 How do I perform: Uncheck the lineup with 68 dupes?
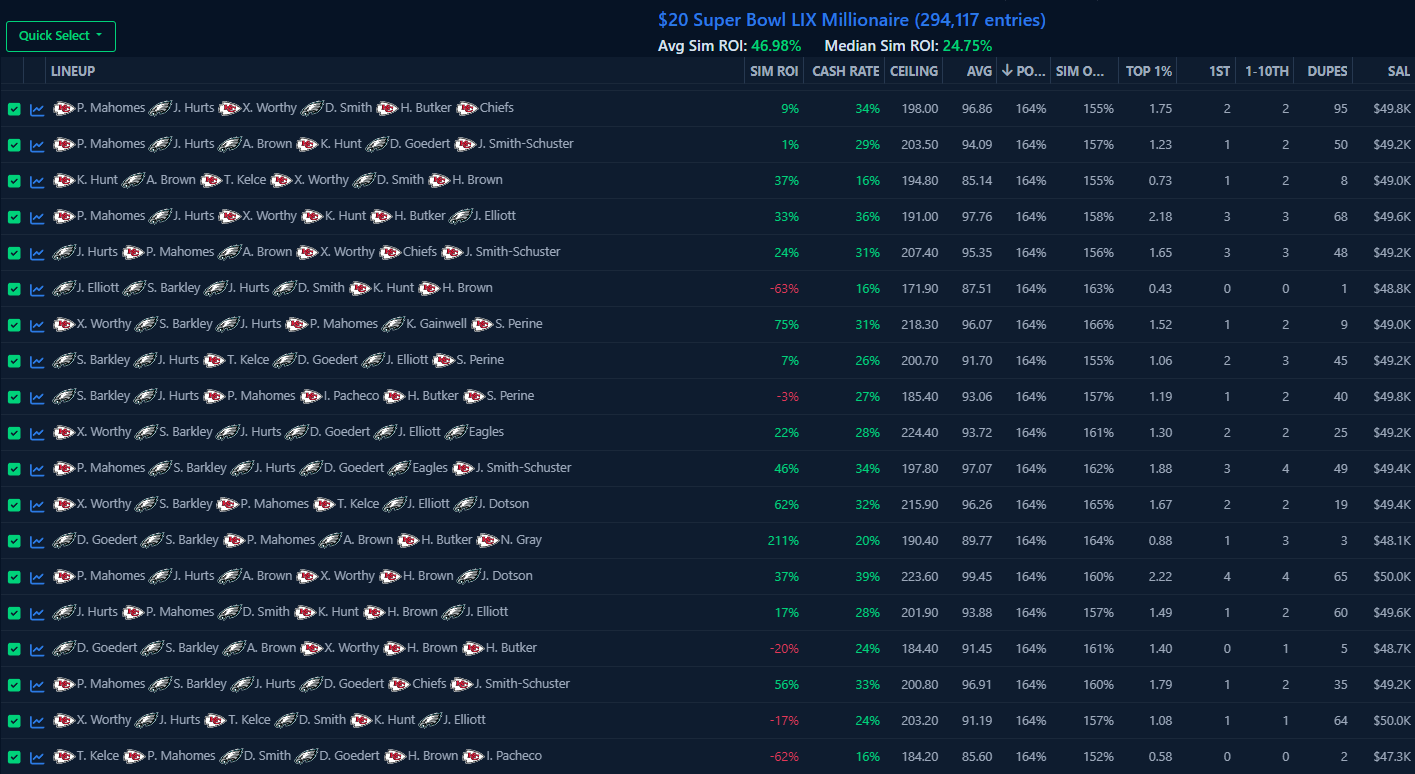[14, 217]
